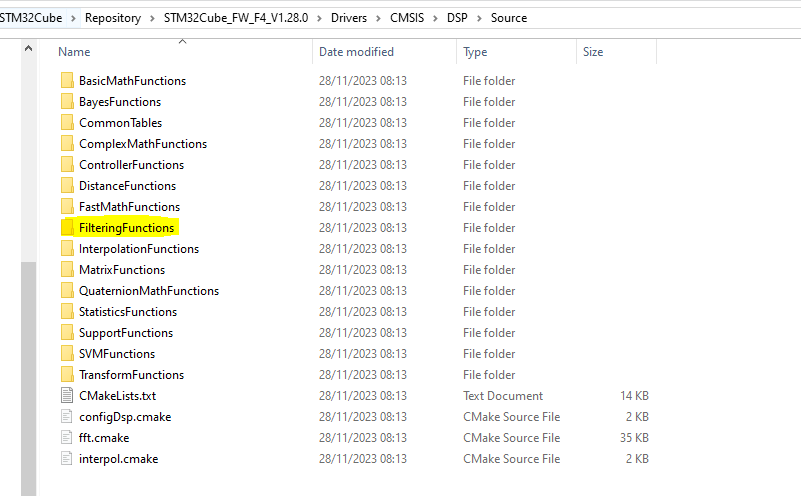The width and height of the screenshot is (801, 496).
Task: Select the CMakeLists.txt file name
Action: (x=117, y=395)
